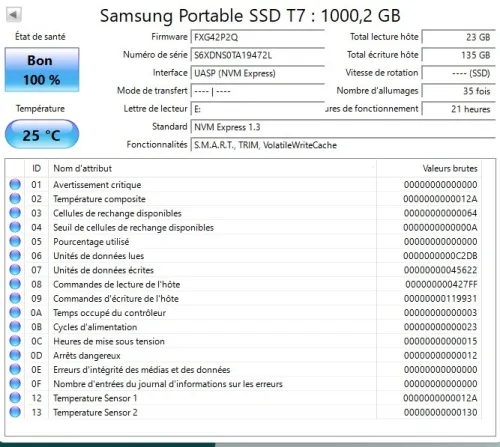Select attribute name Avertissement critique
The image size is (500, 447).
[97, 185]
